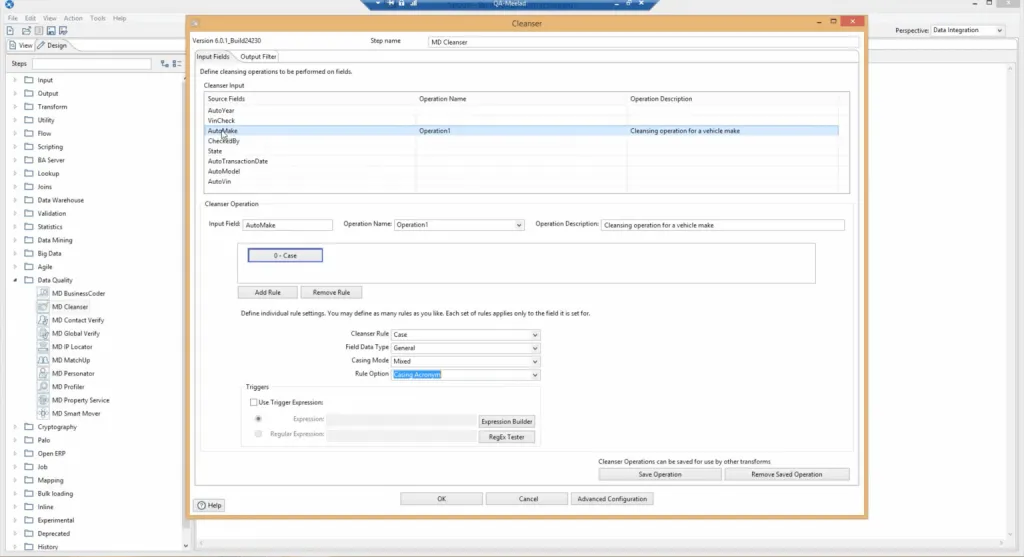Select the '0 - Case' rule box
This screenshot has width=1024, height=557.
(285, 255)
